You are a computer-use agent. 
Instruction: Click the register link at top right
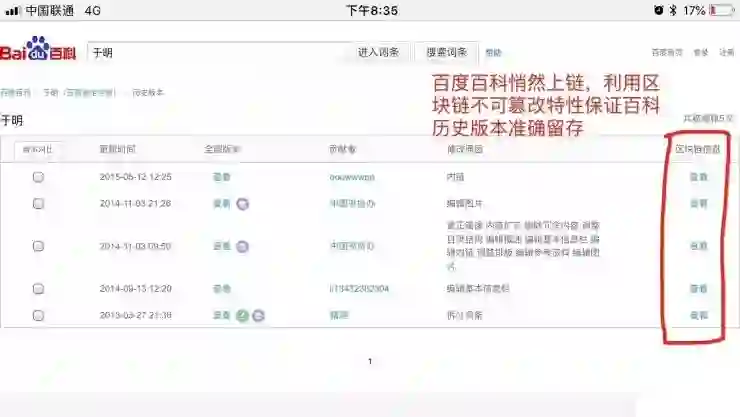(x=726, y=52)
